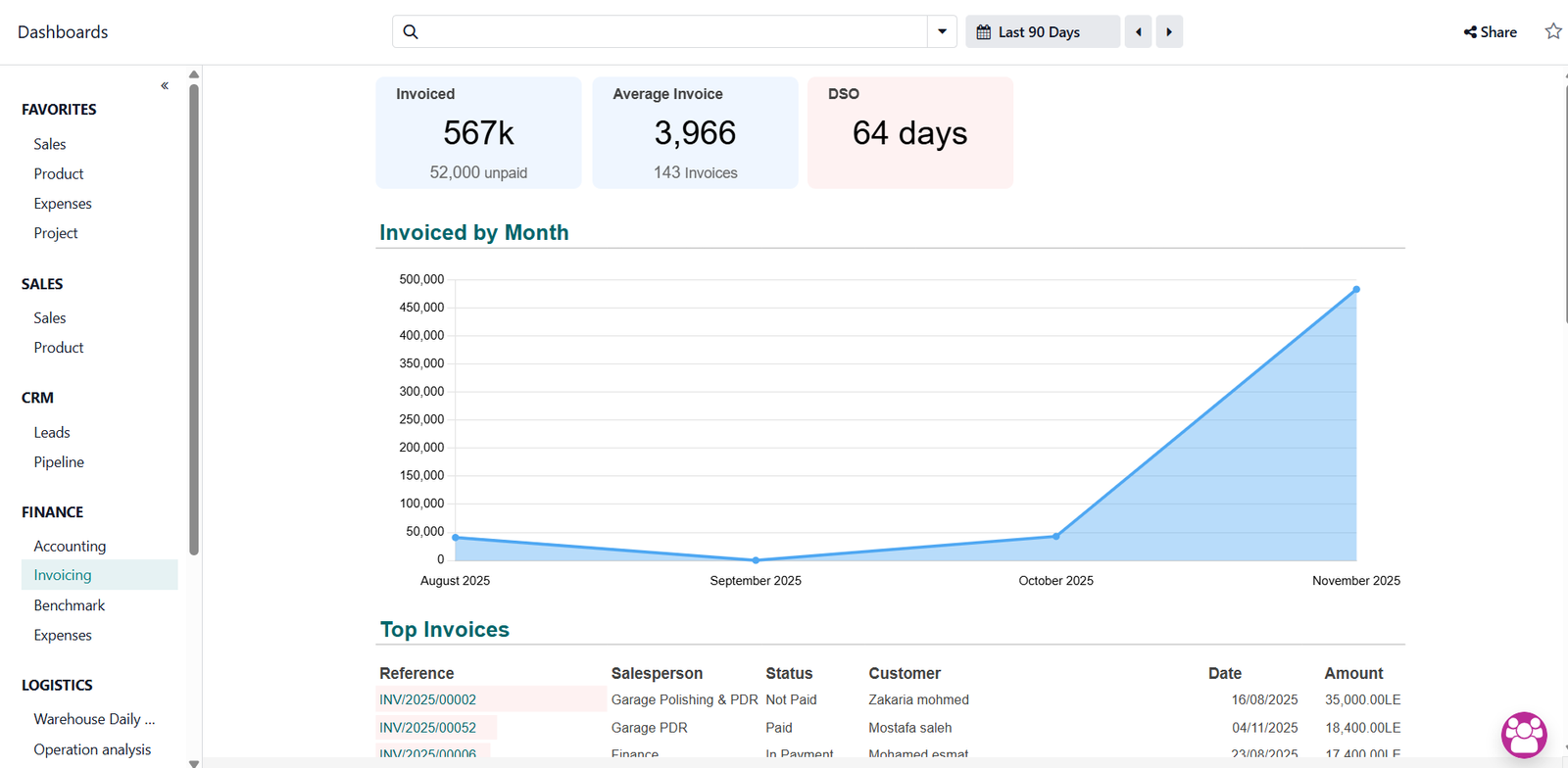Click the search magnifier icon

tap(411, 32)
